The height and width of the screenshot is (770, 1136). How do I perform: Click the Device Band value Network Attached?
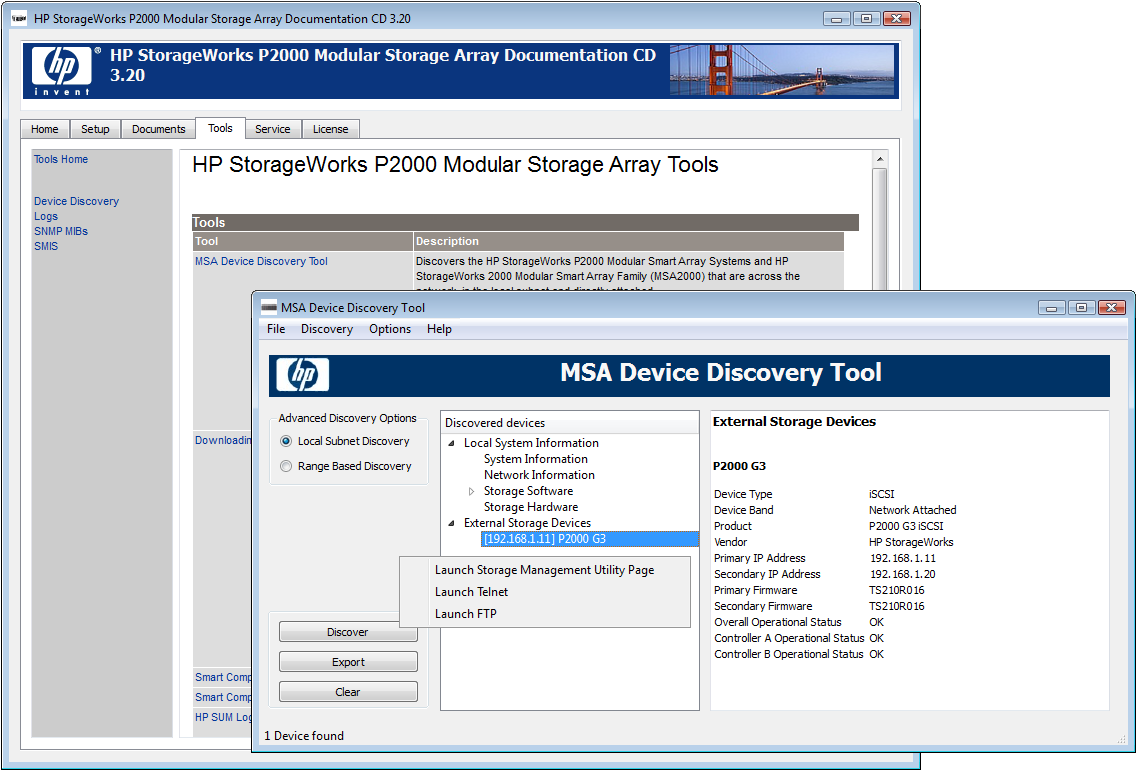click(912, 511)
